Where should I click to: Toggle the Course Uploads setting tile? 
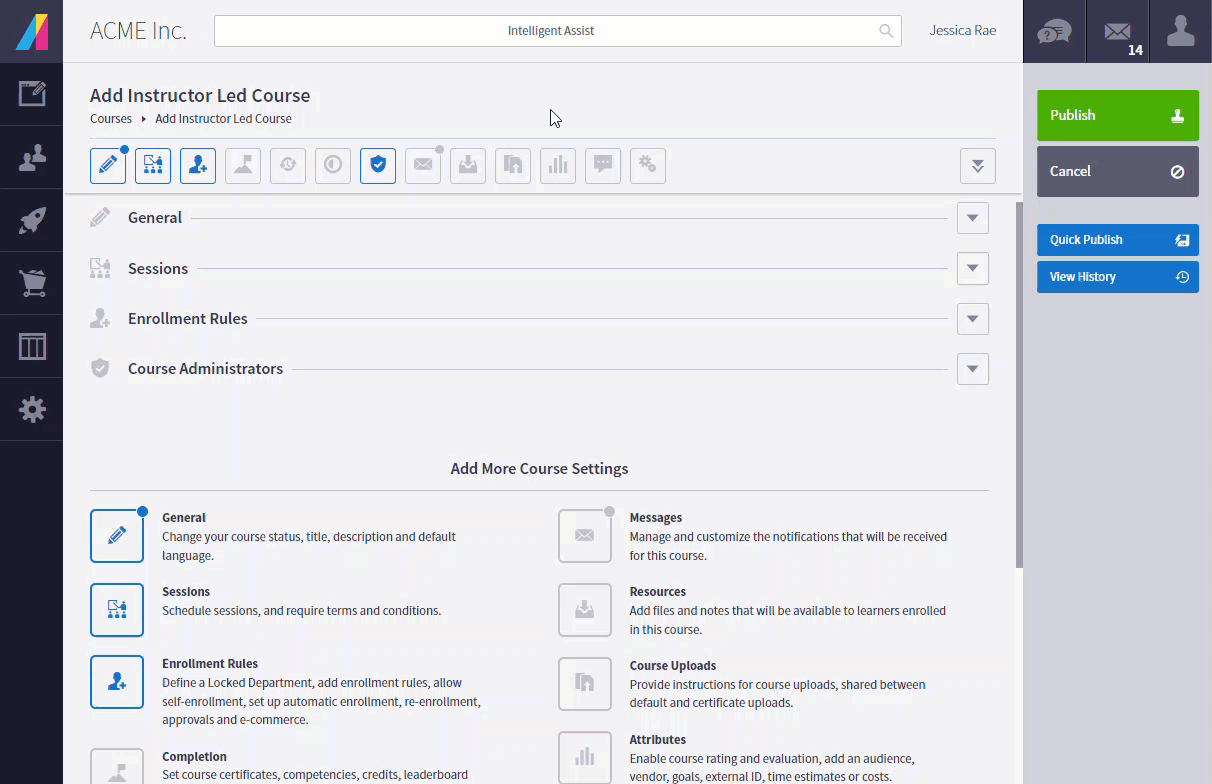click(x=584, y=684)
